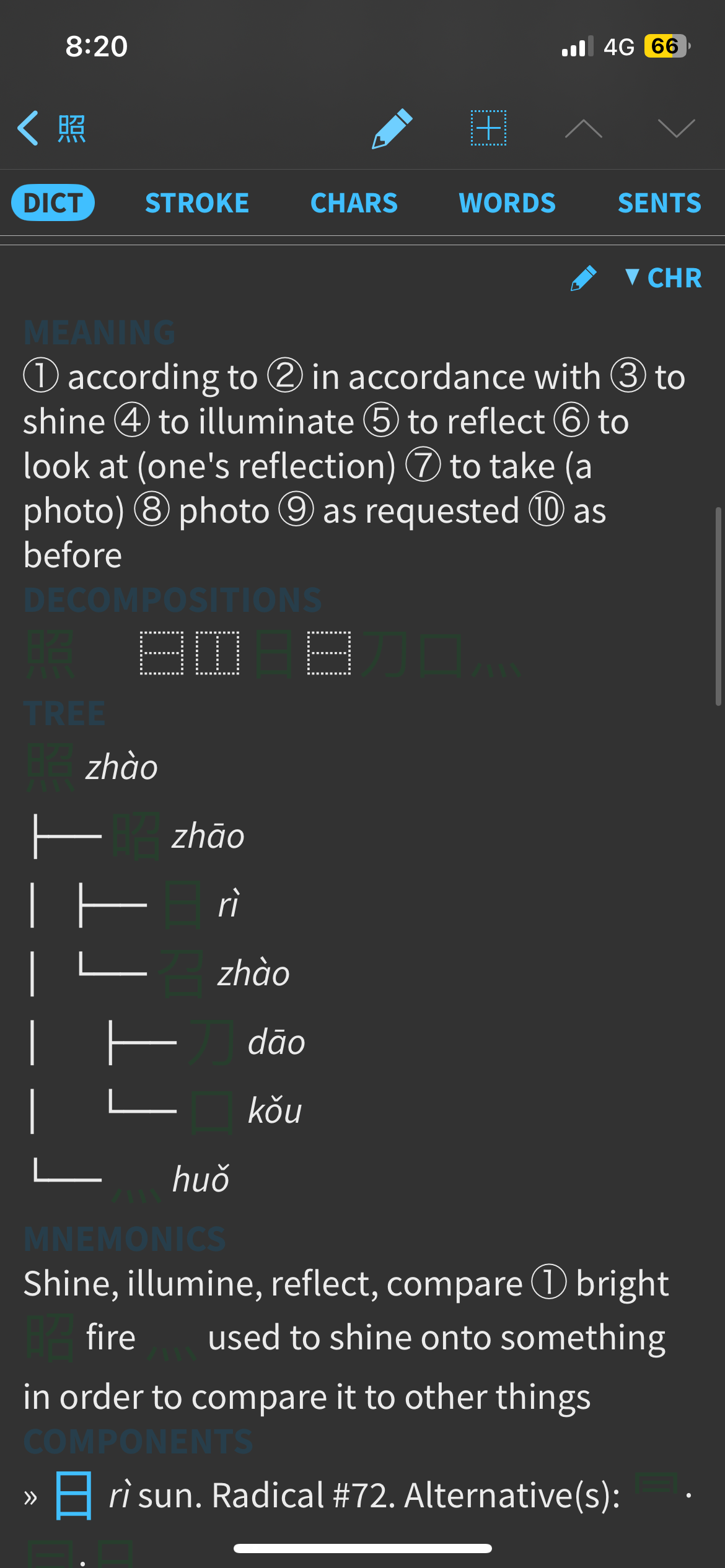The height and width of the screenshot is (1568, 725).
Task: Select the 昭 zhāo tree node
Action: [x=178, y=836]
